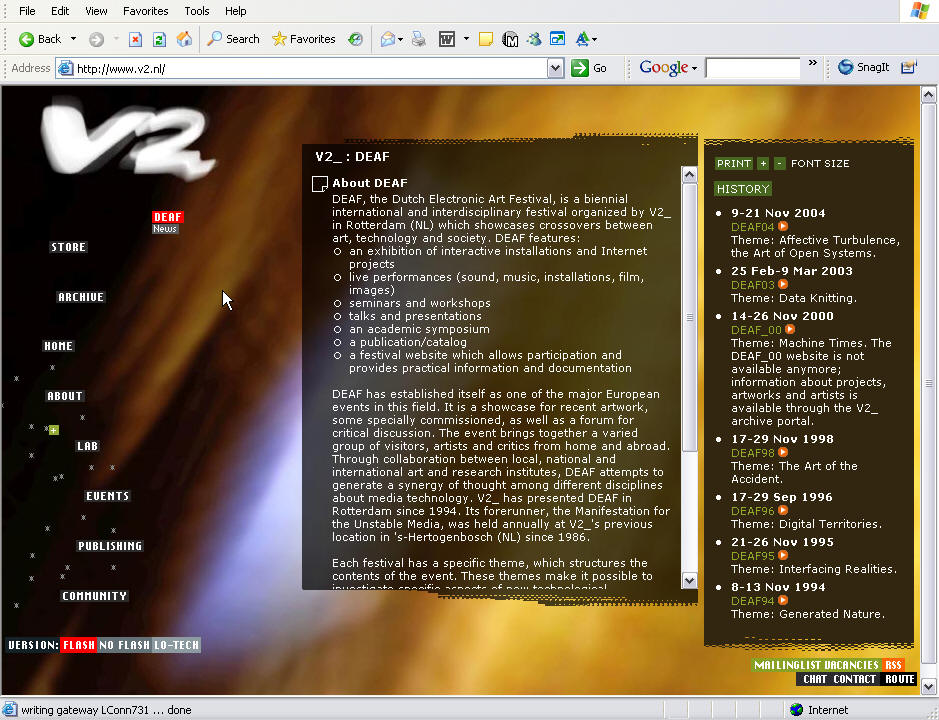The width and height of the screenshot is (939, 720).
Task: Click the DEAF04 history link
Action: pos(753,227)
